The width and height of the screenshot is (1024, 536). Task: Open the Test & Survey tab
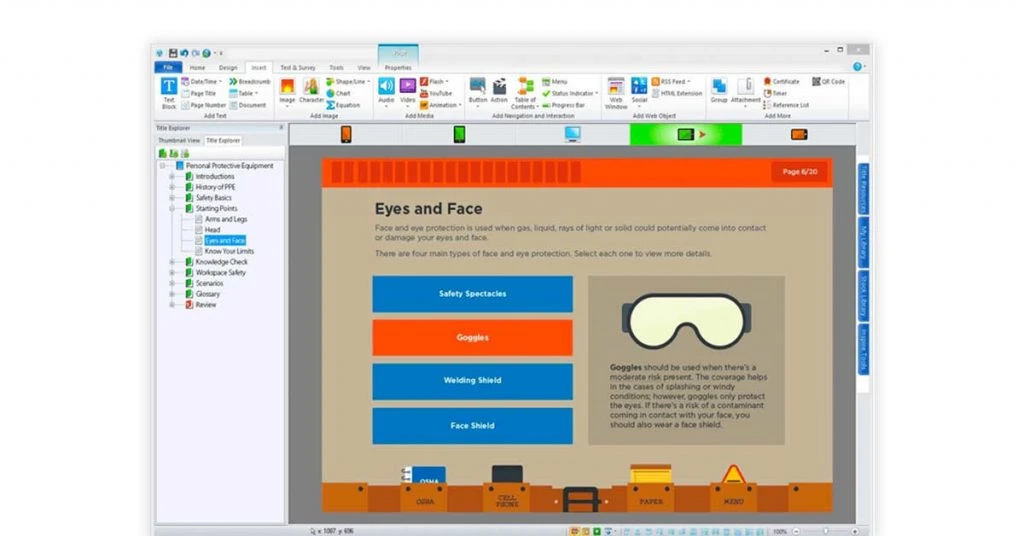point(298,67)
